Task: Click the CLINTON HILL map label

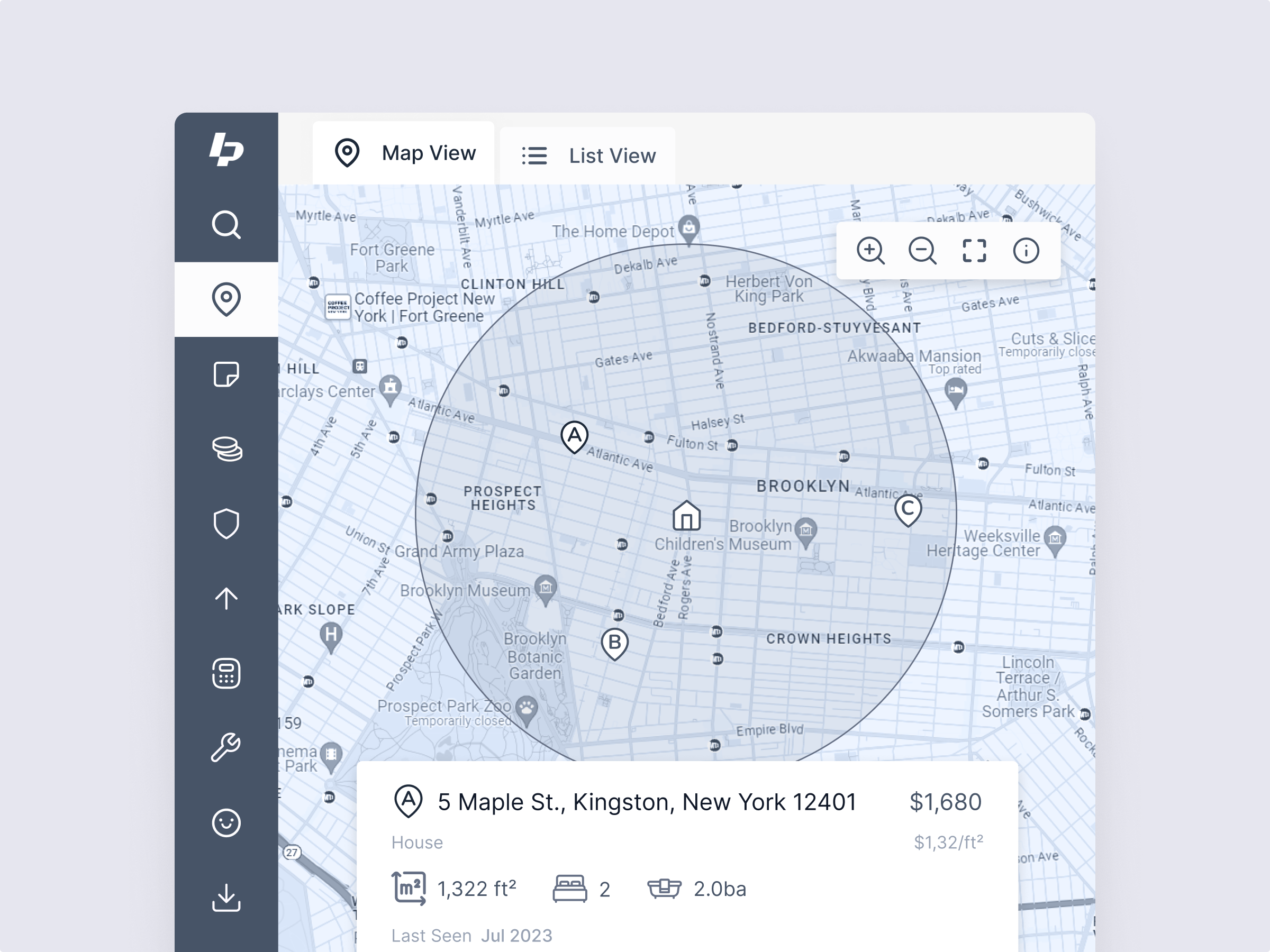Action: pyautogui.click(x=512, y=284)
